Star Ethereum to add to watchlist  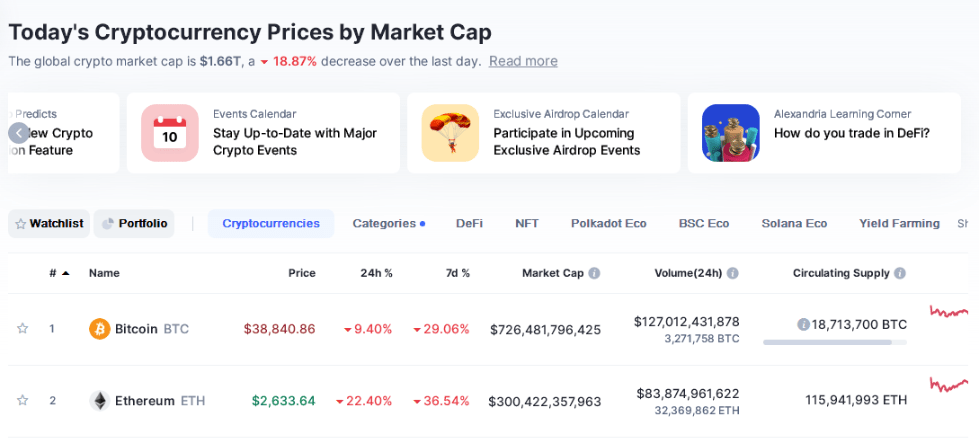tap(22, 401)
